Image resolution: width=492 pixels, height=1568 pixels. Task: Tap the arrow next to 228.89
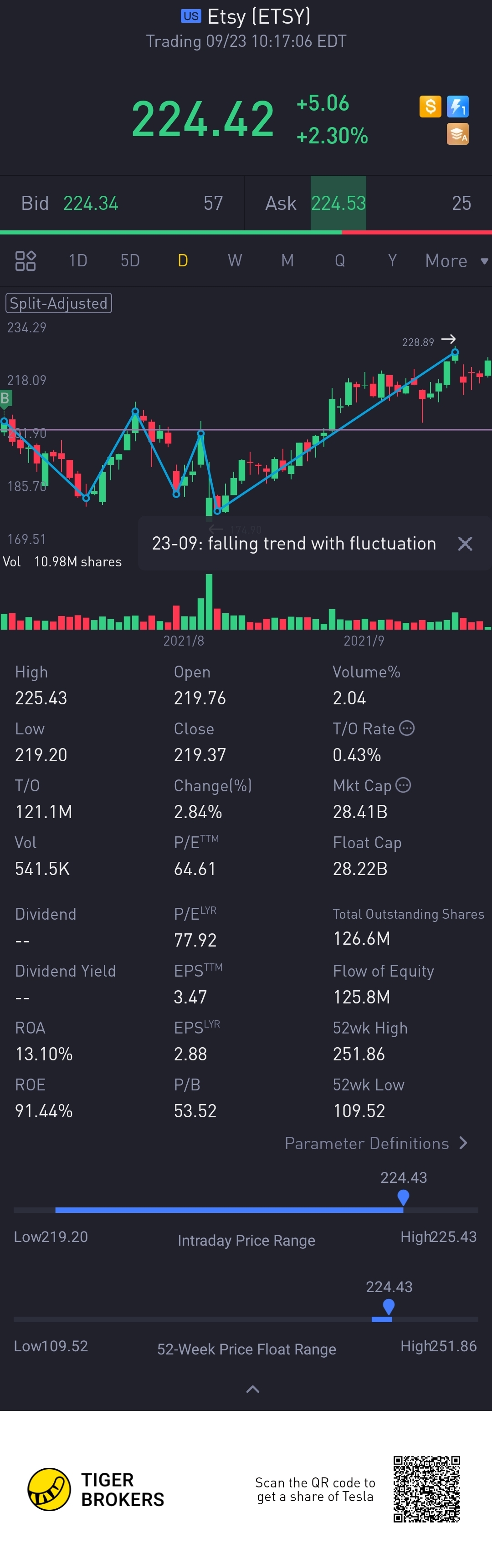click(x=449, y=339)
